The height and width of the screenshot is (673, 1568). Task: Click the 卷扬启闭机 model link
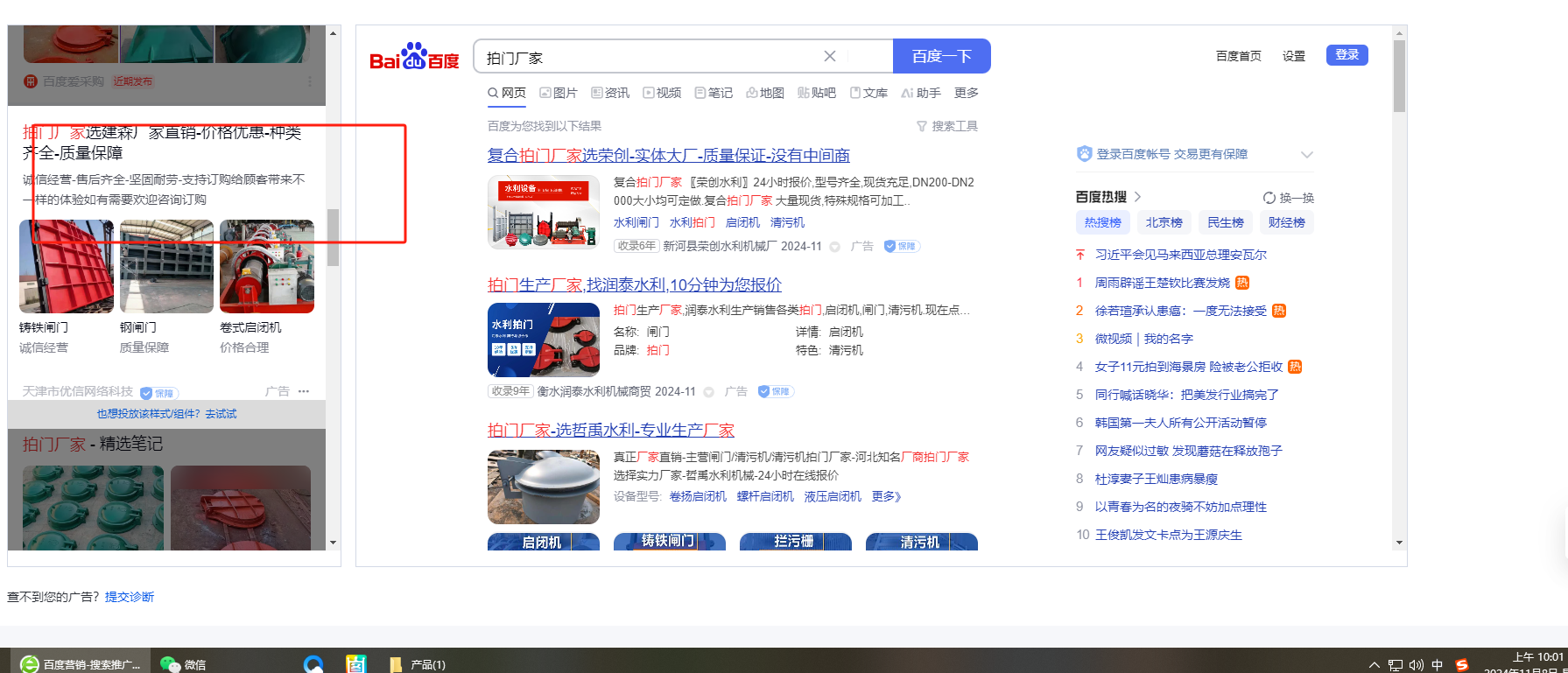tap(699, 497)
